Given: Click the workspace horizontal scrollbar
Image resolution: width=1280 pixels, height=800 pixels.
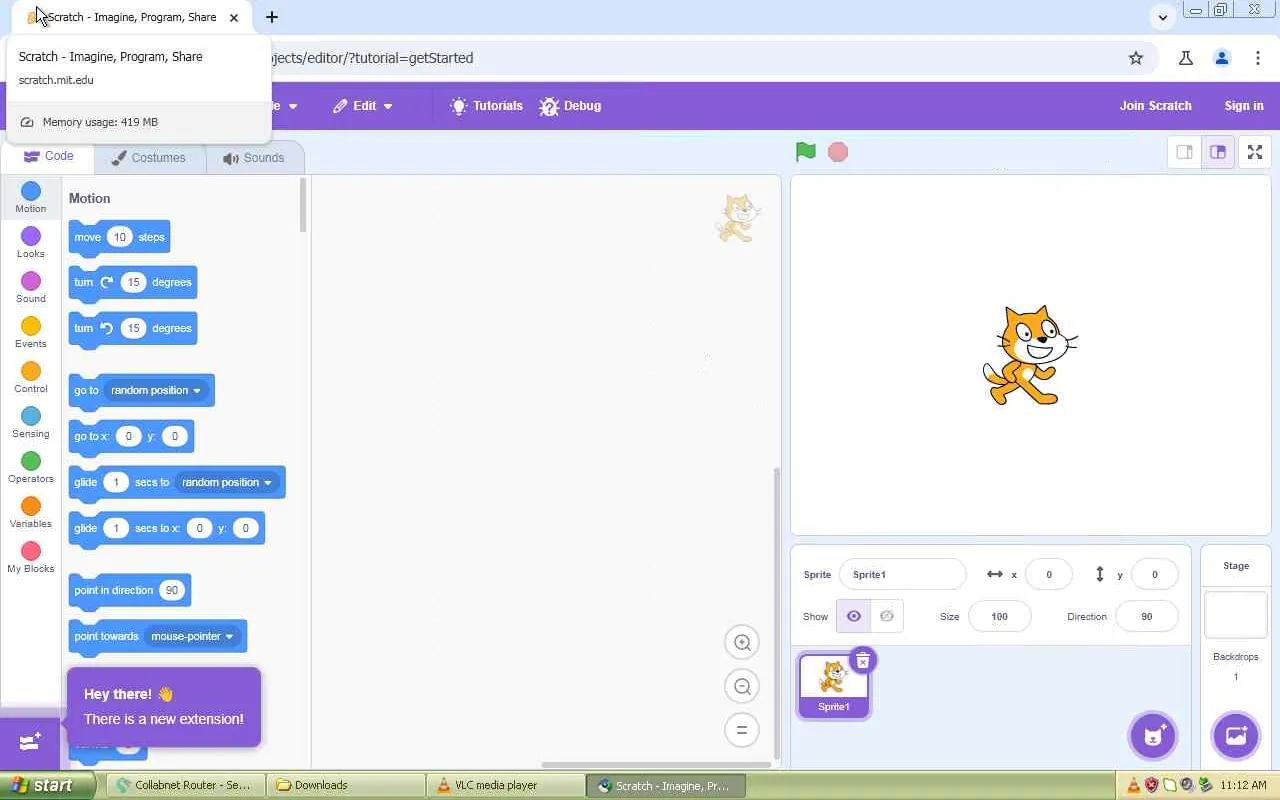Looking at the screenshot, I should [x=656, y=765].
